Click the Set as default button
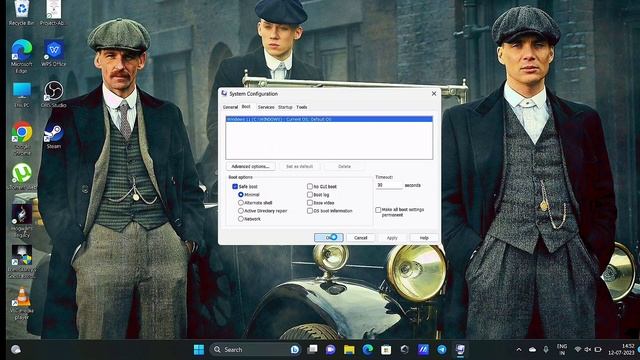This screenshot has width=640, height=360. click(299, 167)
